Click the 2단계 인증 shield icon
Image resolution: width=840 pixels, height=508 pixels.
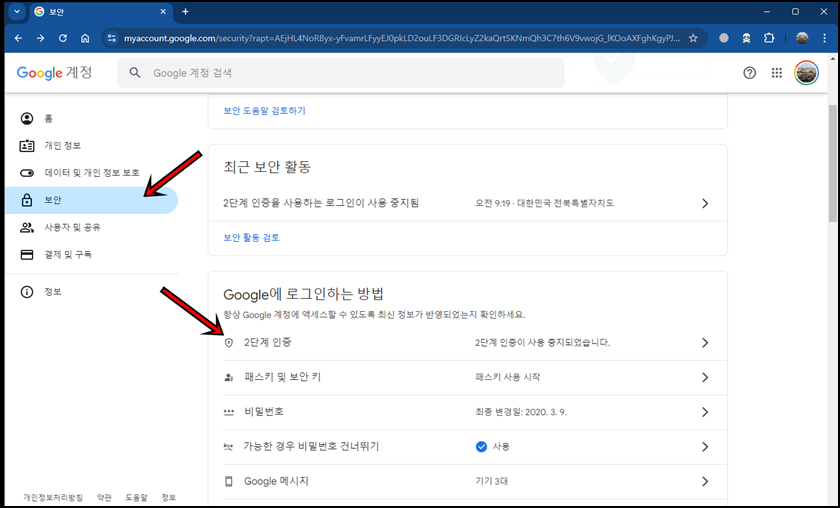point(229,342)
